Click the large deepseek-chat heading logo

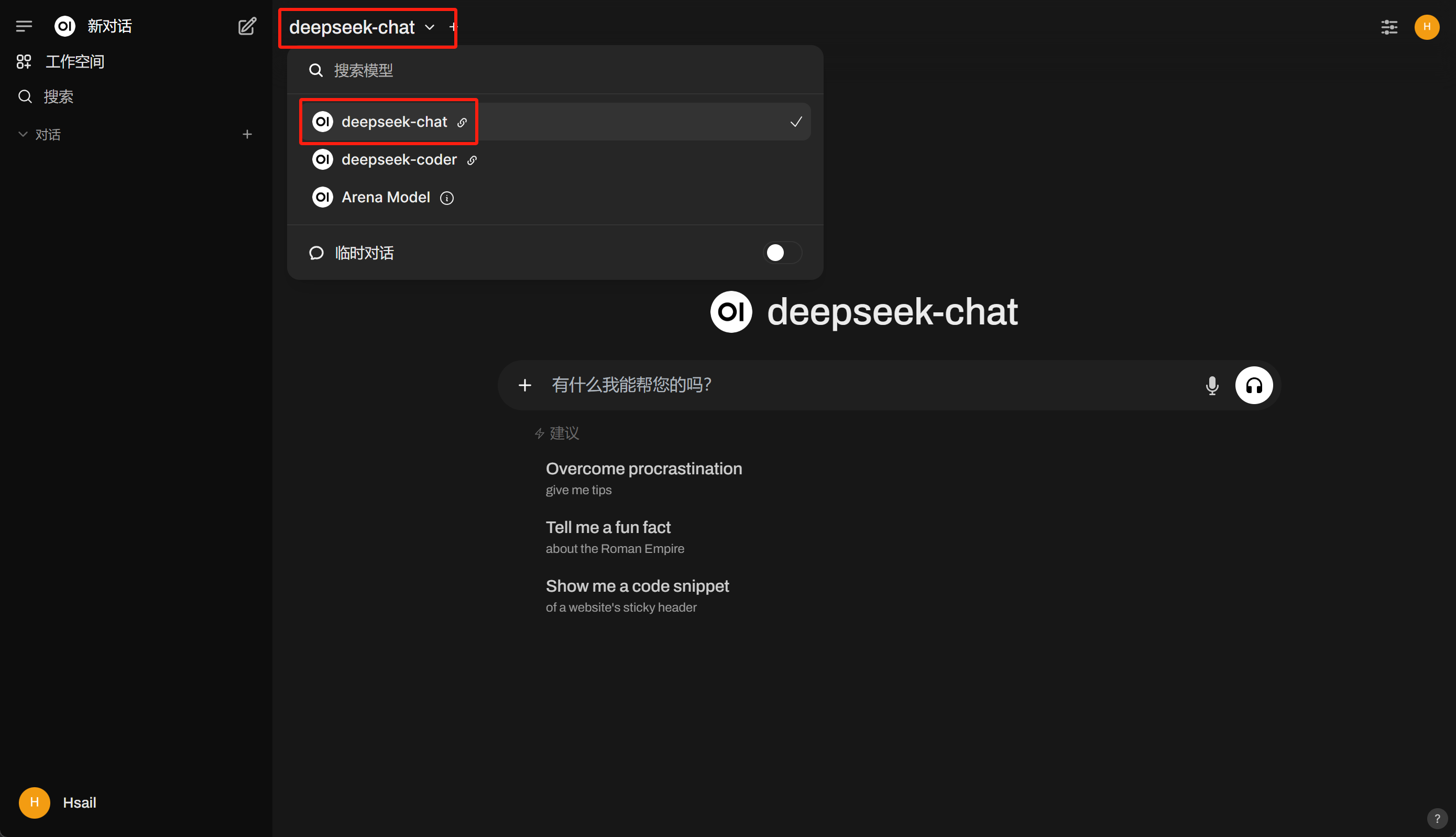[731, 311]
